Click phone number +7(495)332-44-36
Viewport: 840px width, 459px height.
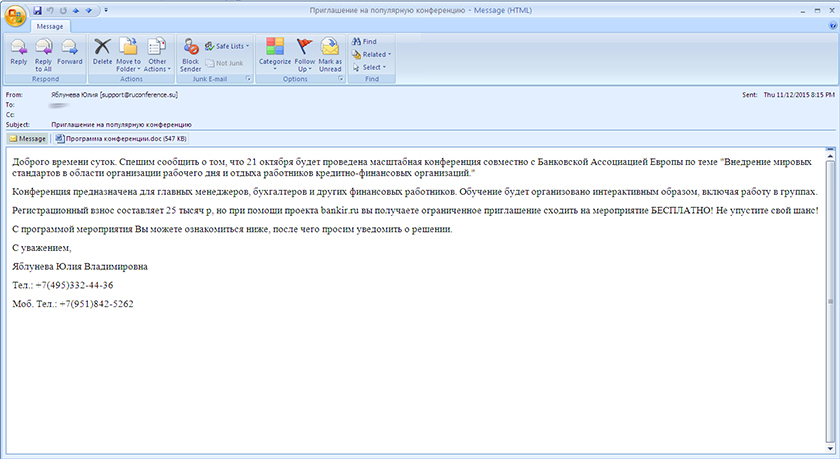(74, 285)
